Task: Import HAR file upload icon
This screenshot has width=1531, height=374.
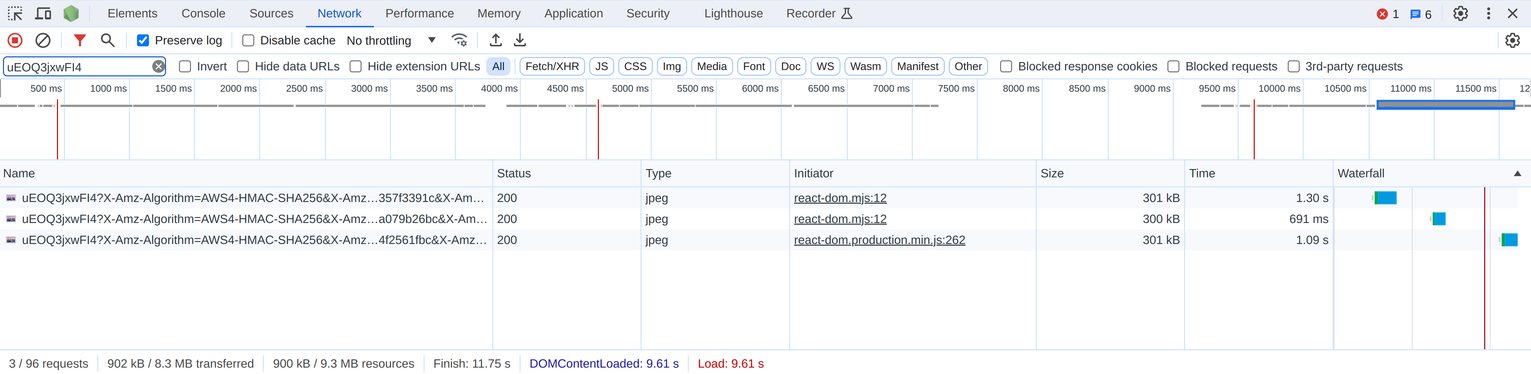Action: (496, 40)
